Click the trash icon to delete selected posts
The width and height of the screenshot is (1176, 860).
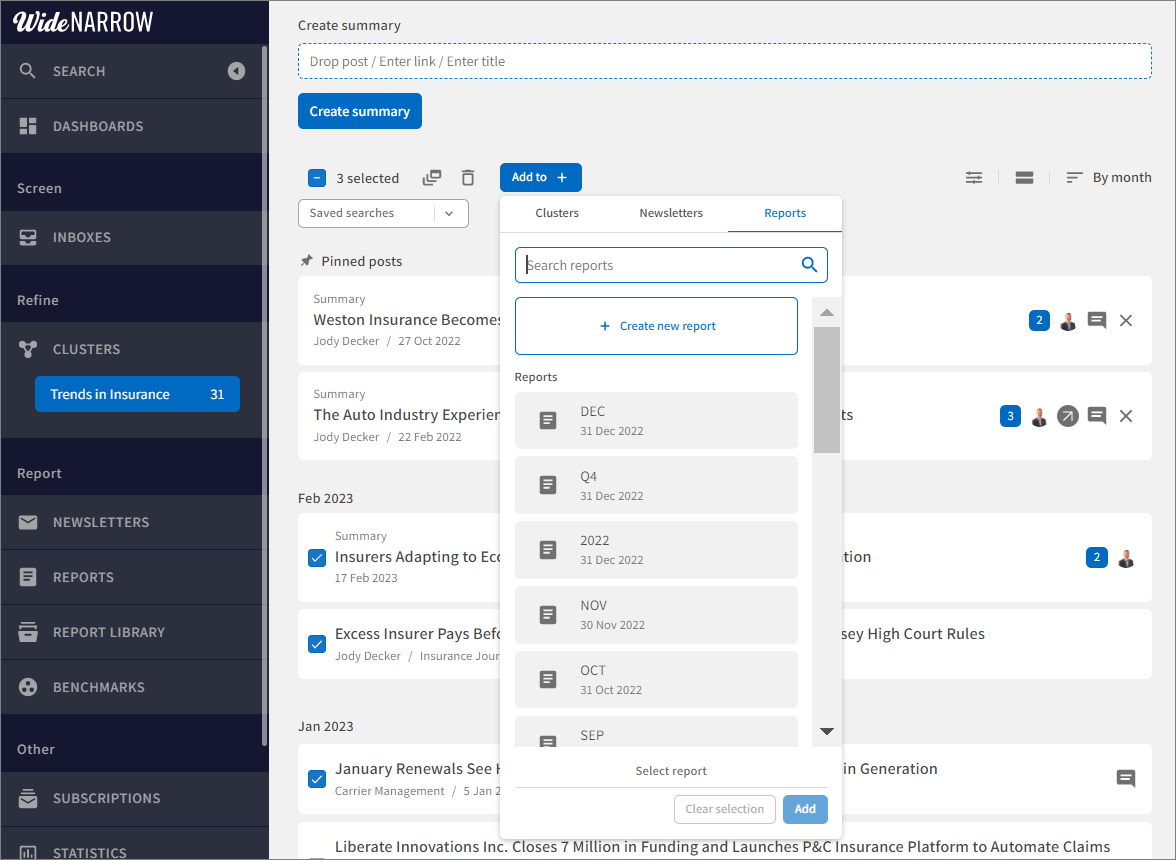tap(468, 177)
